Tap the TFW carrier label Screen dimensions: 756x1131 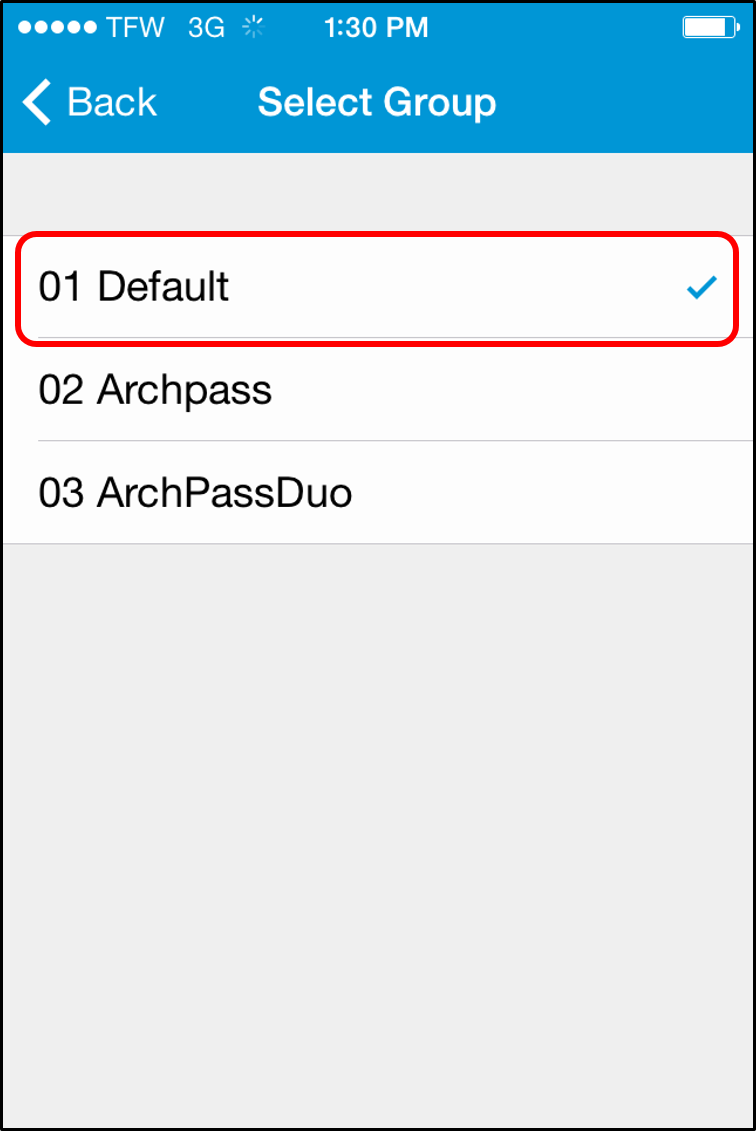tap(136, 27)
